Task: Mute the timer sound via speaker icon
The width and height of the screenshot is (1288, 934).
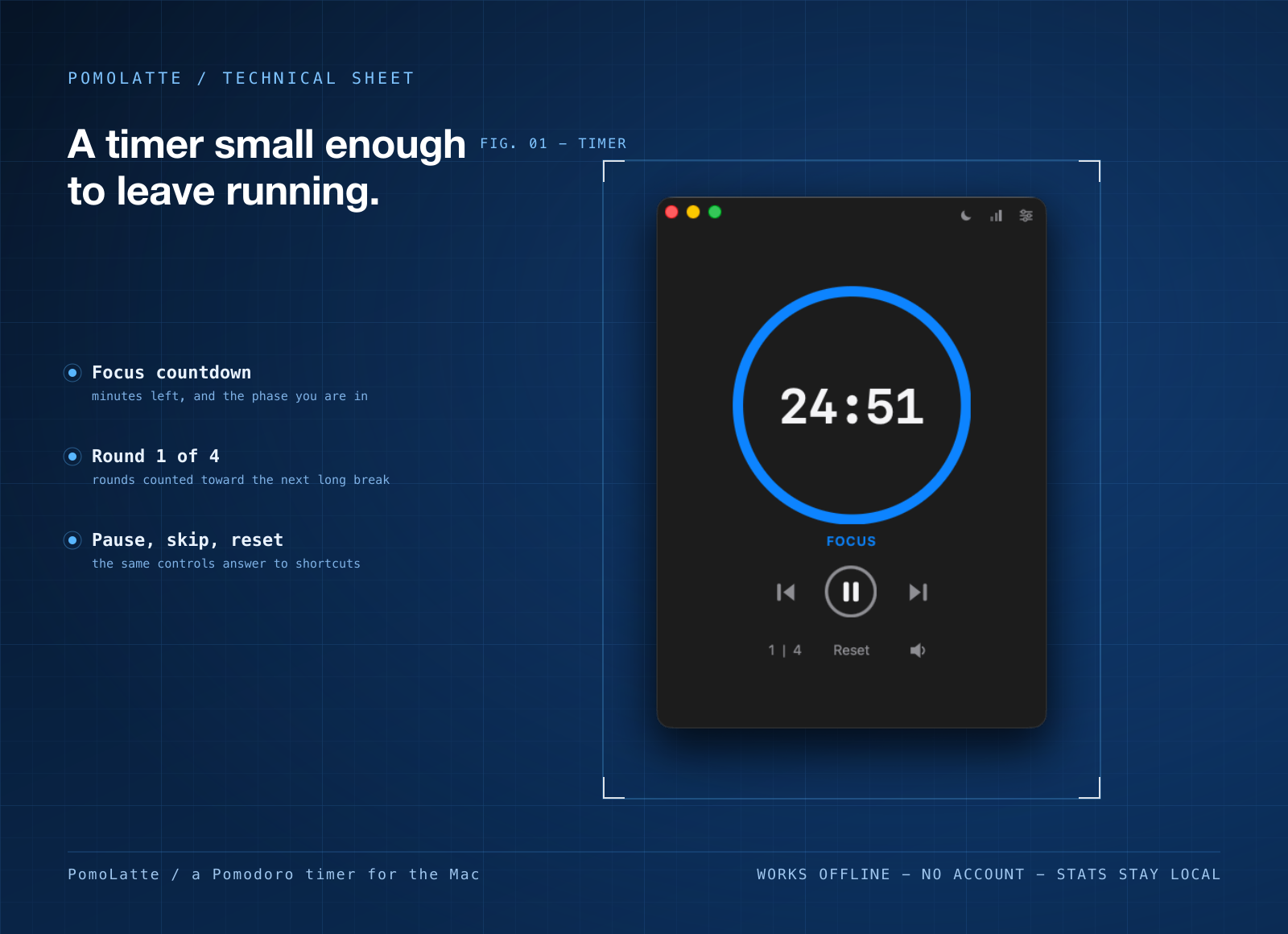Action: click(918, 651)
